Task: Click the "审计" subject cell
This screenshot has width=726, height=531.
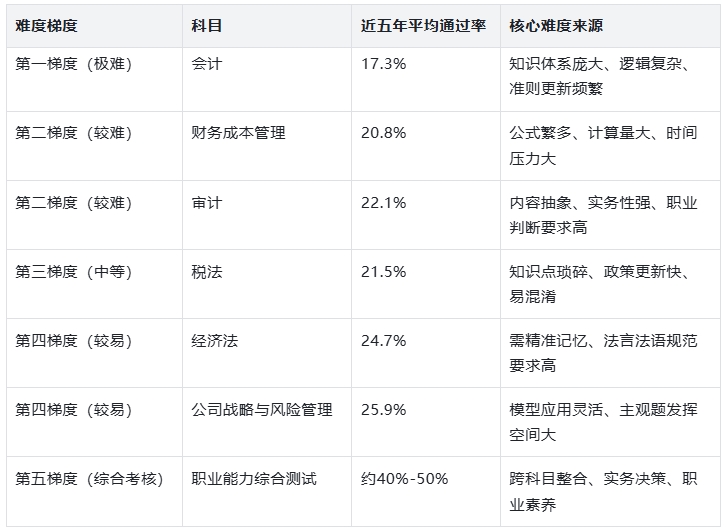Action: [x=206, y=203]
